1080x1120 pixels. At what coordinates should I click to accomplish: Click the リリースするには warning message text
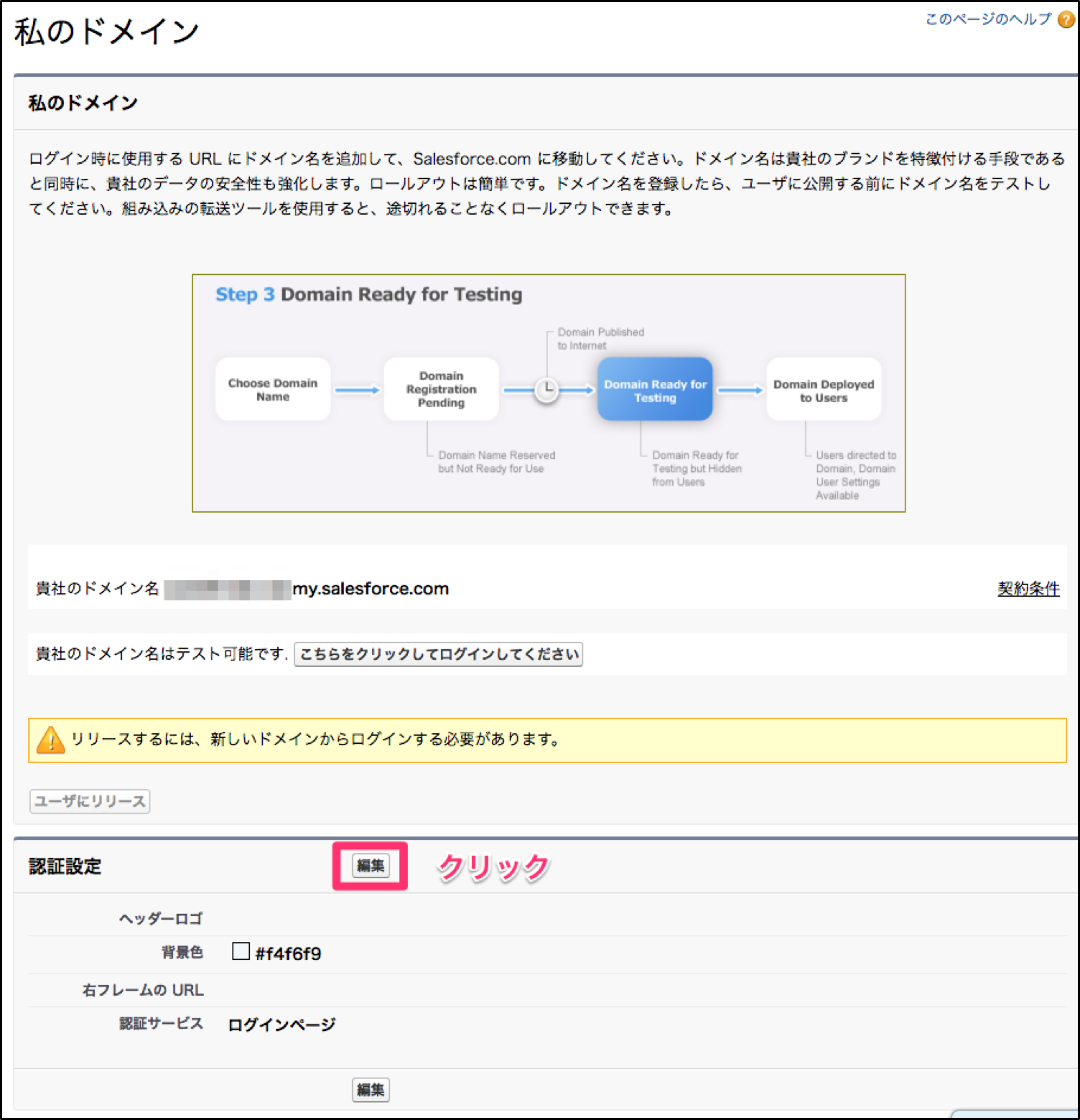click(x=316, y=739)
